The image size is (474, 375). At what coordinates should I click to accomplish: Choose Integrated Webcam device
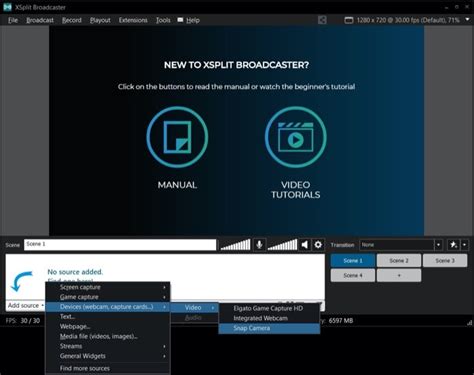[269, 318]
